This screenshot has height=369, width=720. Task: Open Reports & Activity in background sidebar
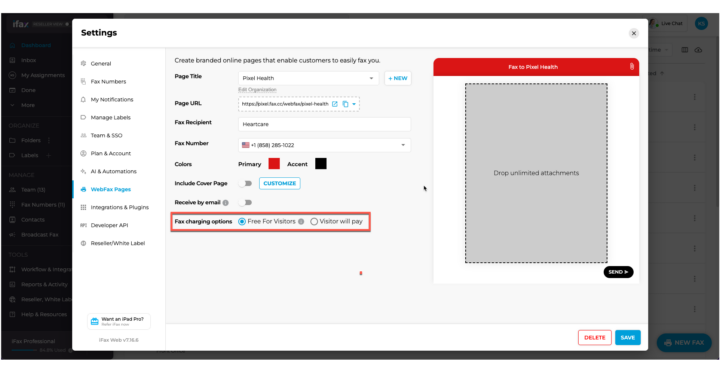(x=44, y=285)
